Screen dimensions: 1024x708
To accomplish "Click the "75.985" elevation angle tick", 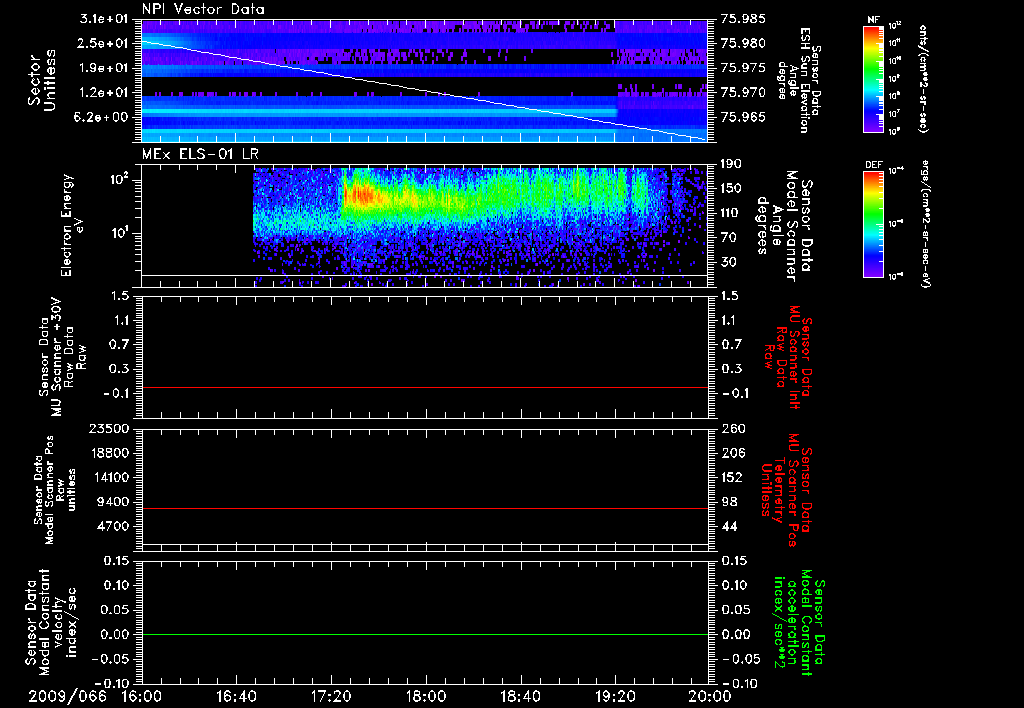I will click(x=743, y=19).
